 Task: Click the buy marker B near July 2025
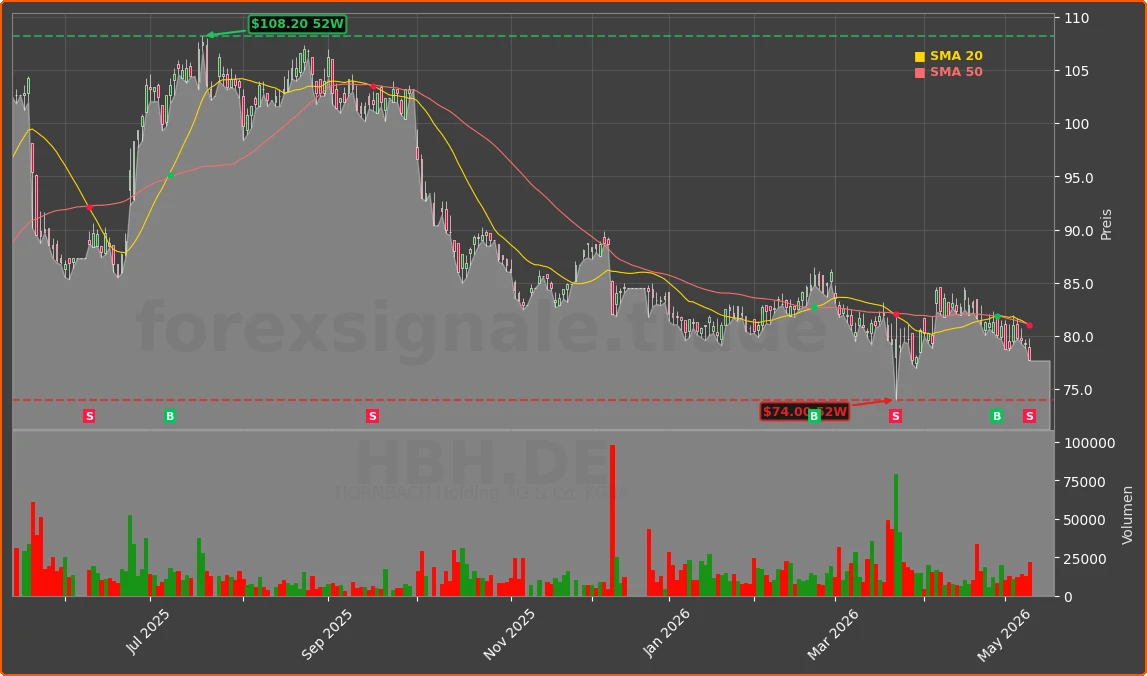(x=170, y=416)
